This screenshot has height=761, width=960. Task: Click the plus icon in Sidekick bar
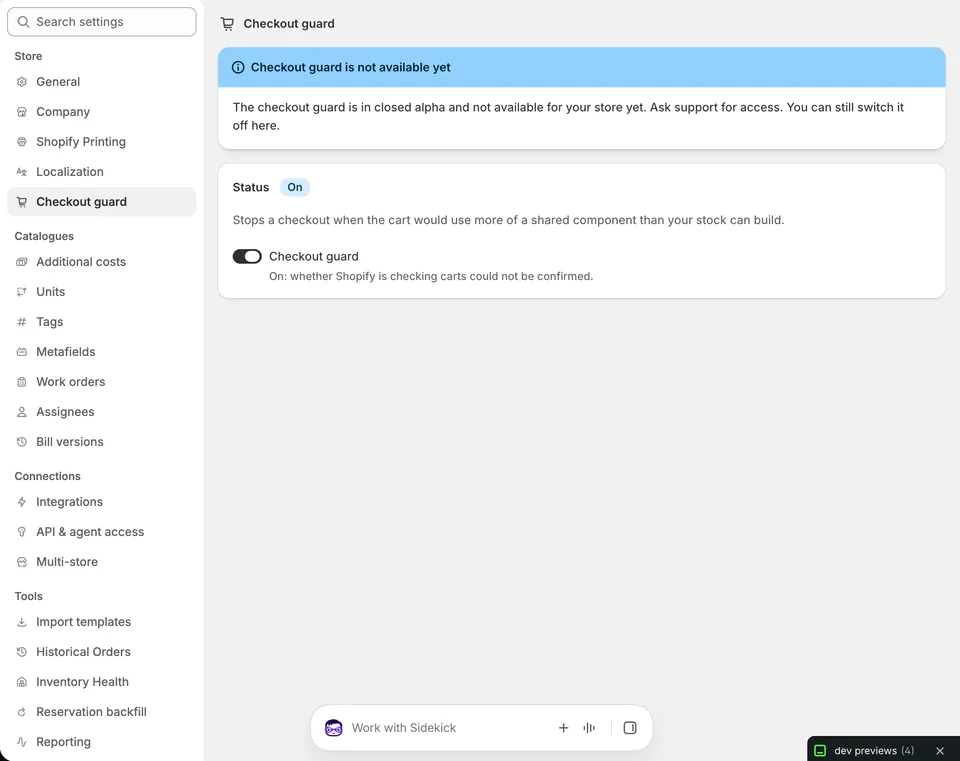click(x=563, y=727)
